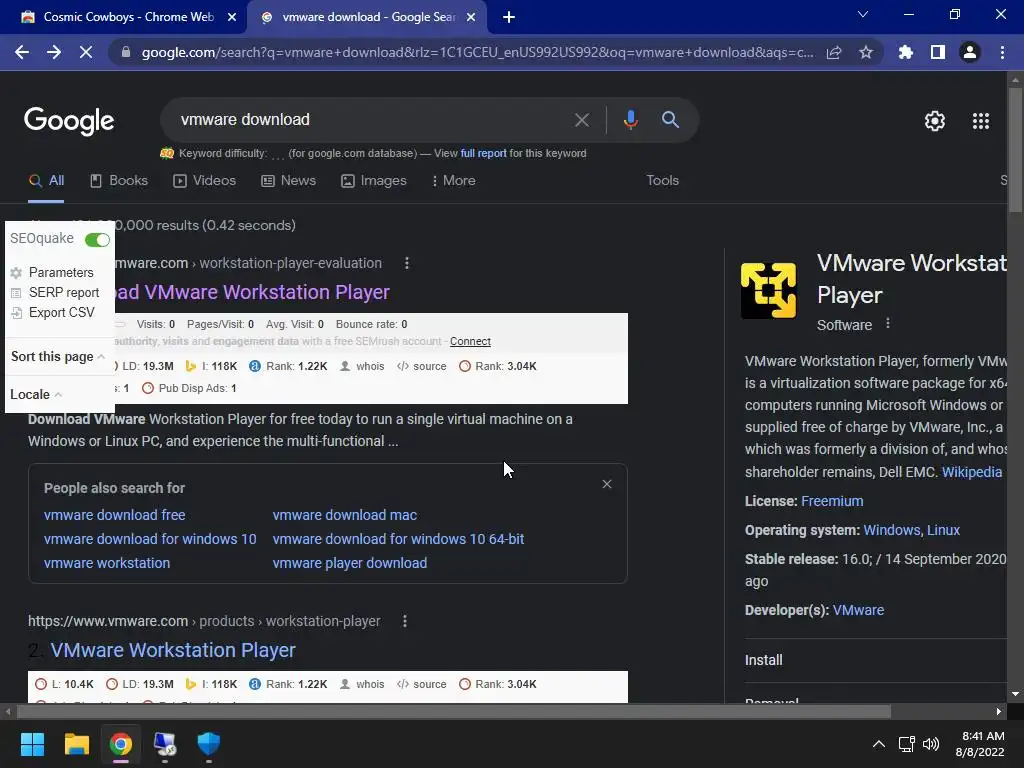The height and width of the screenshot is (768, 1024).
Task: Switch to the Images tab
Action: pyautogui.click(x=374, y=181)
